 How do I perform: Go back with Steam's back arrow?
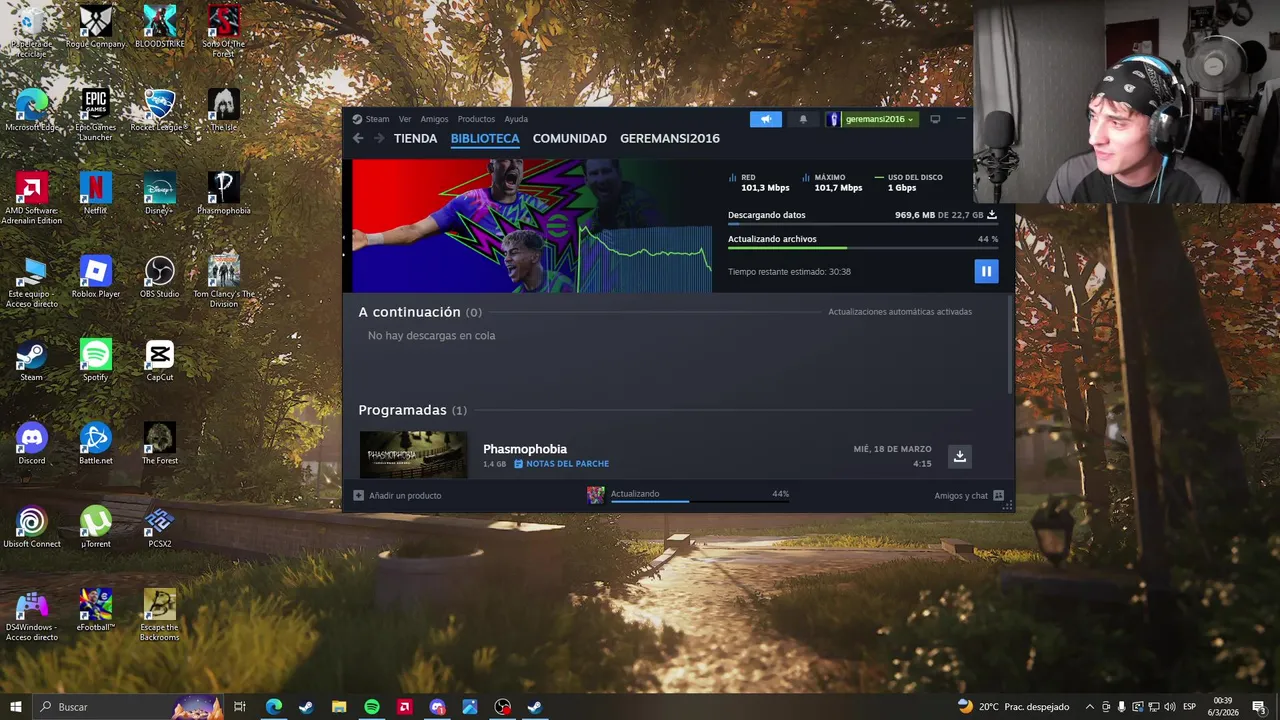click(x=358, y=138)
